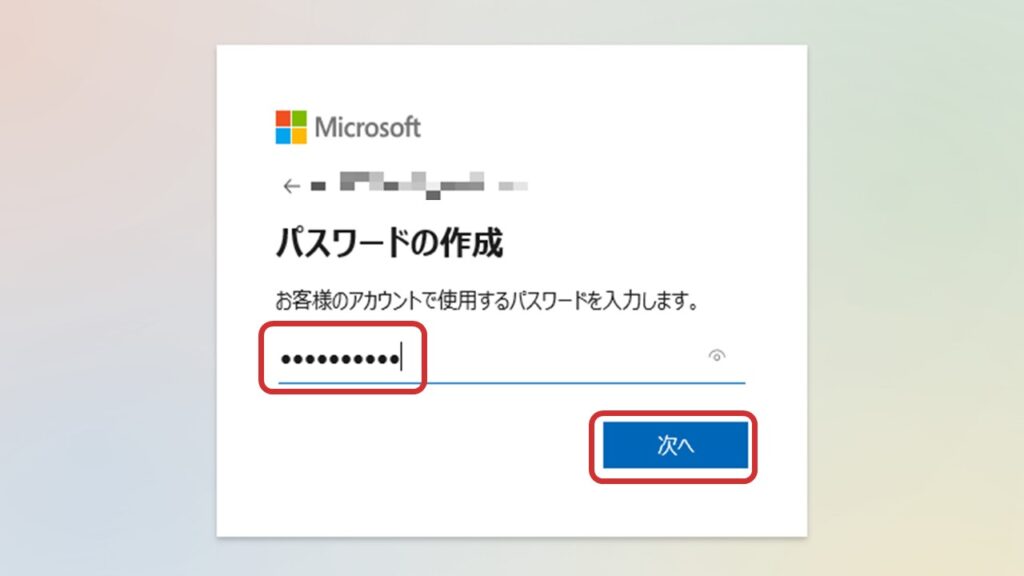Go back using the left arrow icon

click(x=291, y=186)
